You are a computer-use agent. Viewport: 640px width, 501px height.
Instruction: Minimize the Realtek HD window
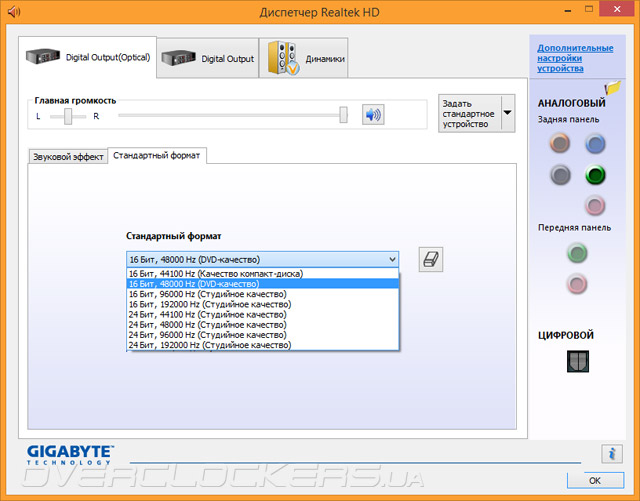(x=568, y=11)
